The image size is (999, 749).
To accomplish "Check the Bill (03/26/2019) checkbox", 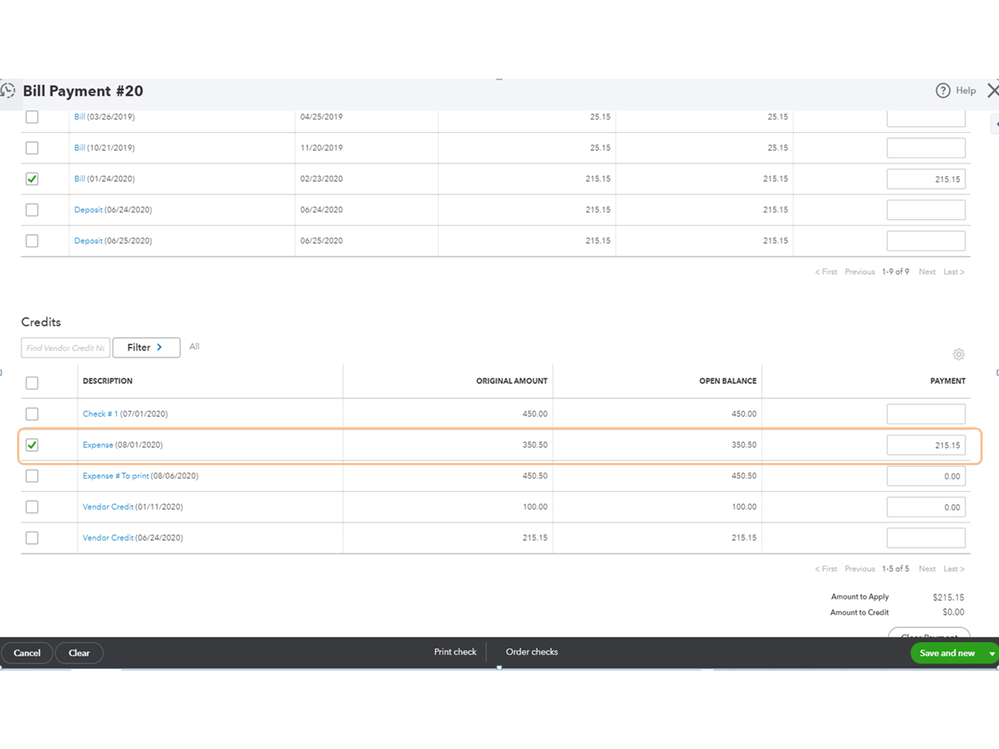I will [32, 117].
